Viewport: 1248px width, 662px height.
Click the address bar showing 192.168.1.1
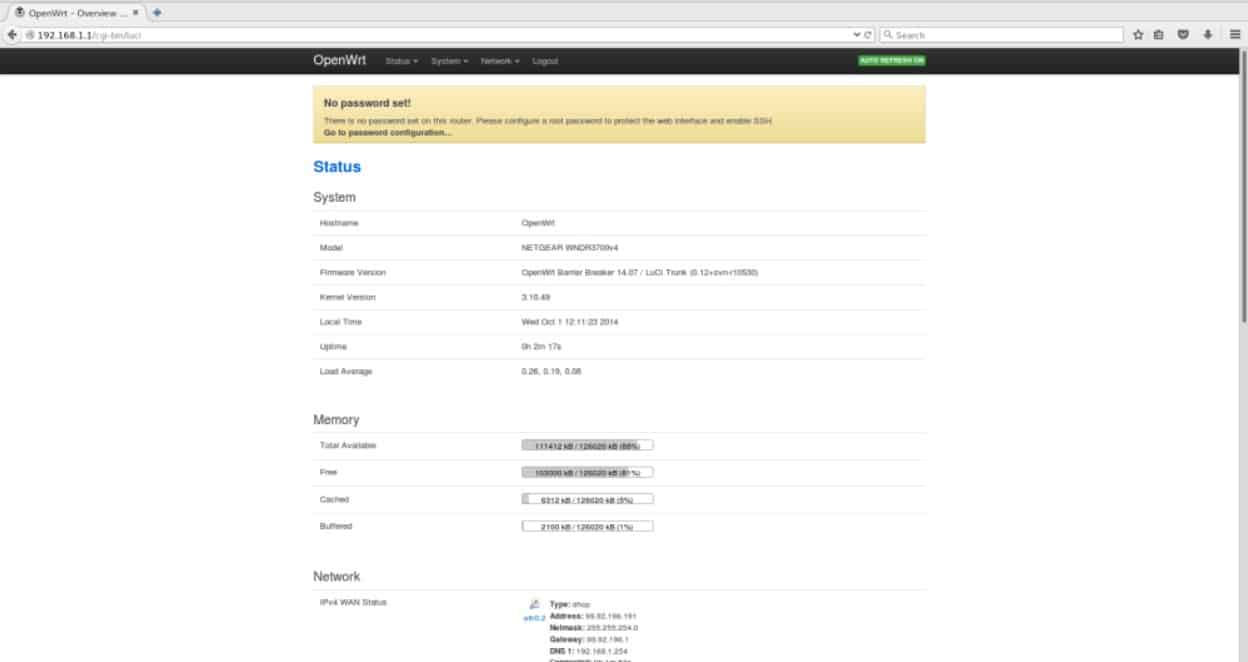(x=440, y=34)
